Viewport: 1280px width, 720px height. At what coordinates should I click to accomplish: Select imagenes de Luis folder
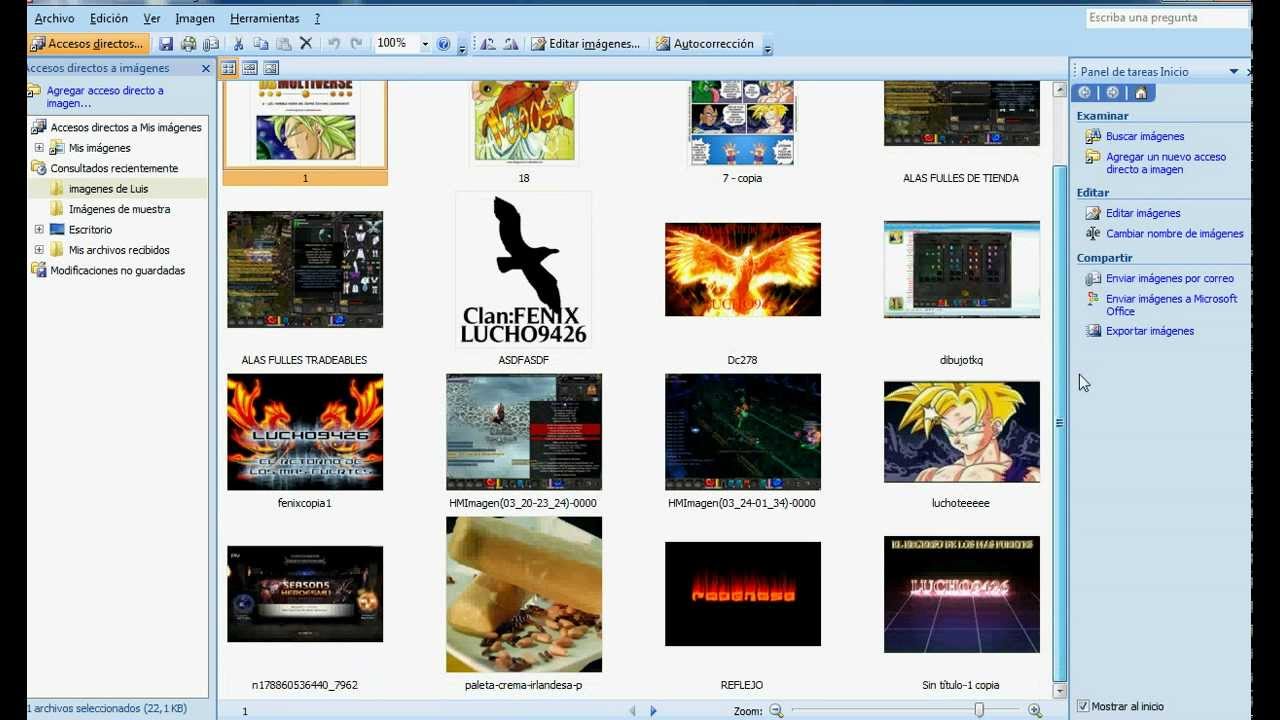click(108, 189)
